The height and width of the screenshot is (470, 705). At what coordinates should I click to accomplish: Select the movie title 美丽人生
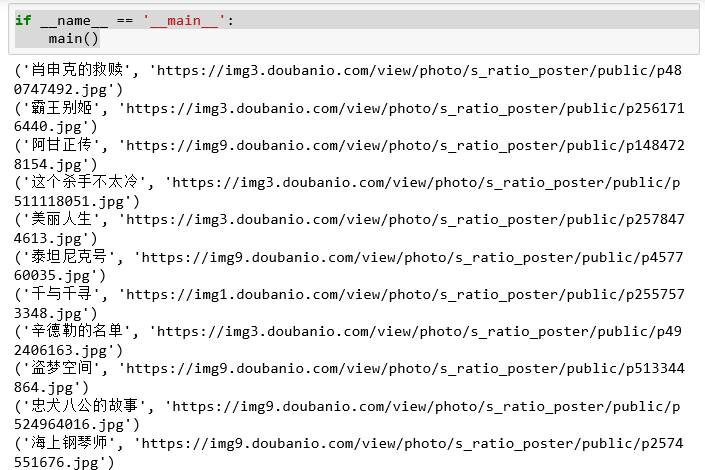[62, 219]
